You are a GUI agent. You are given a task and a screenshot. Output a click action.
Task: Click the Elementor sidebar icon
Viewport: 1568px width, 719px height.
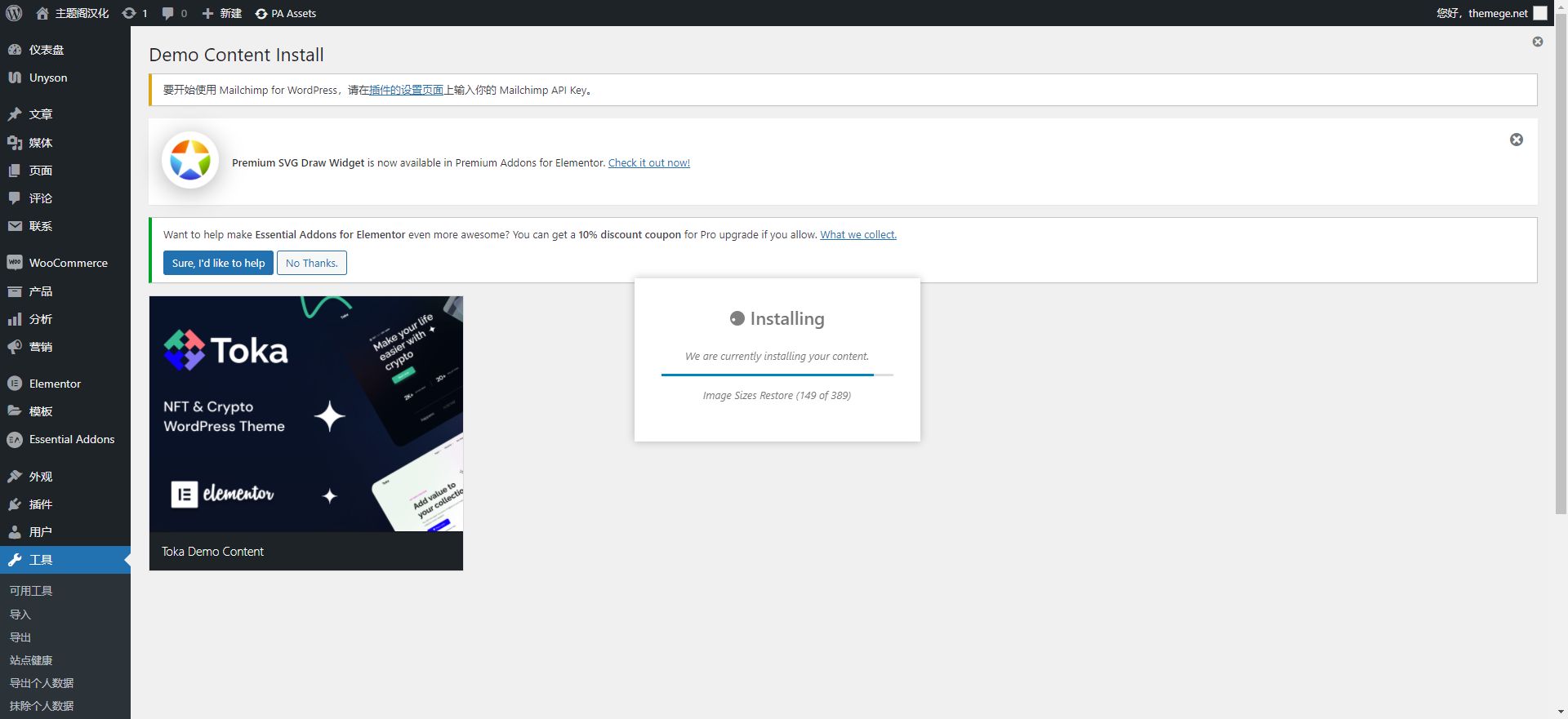coord(15,384)
